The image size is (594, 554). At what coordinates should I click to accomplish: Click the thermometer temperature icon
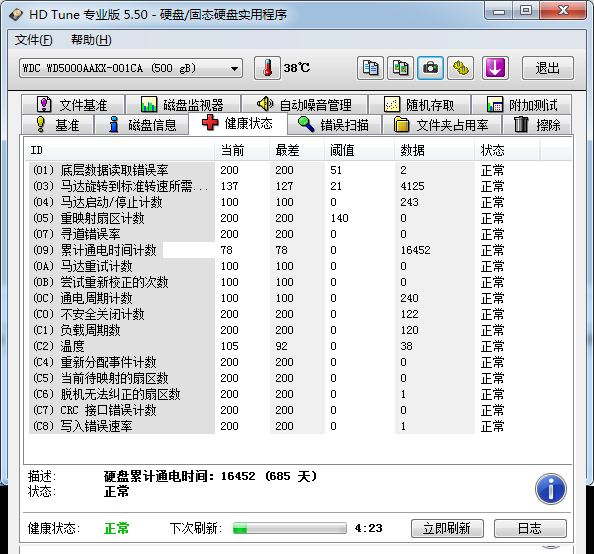pos(267,68)
